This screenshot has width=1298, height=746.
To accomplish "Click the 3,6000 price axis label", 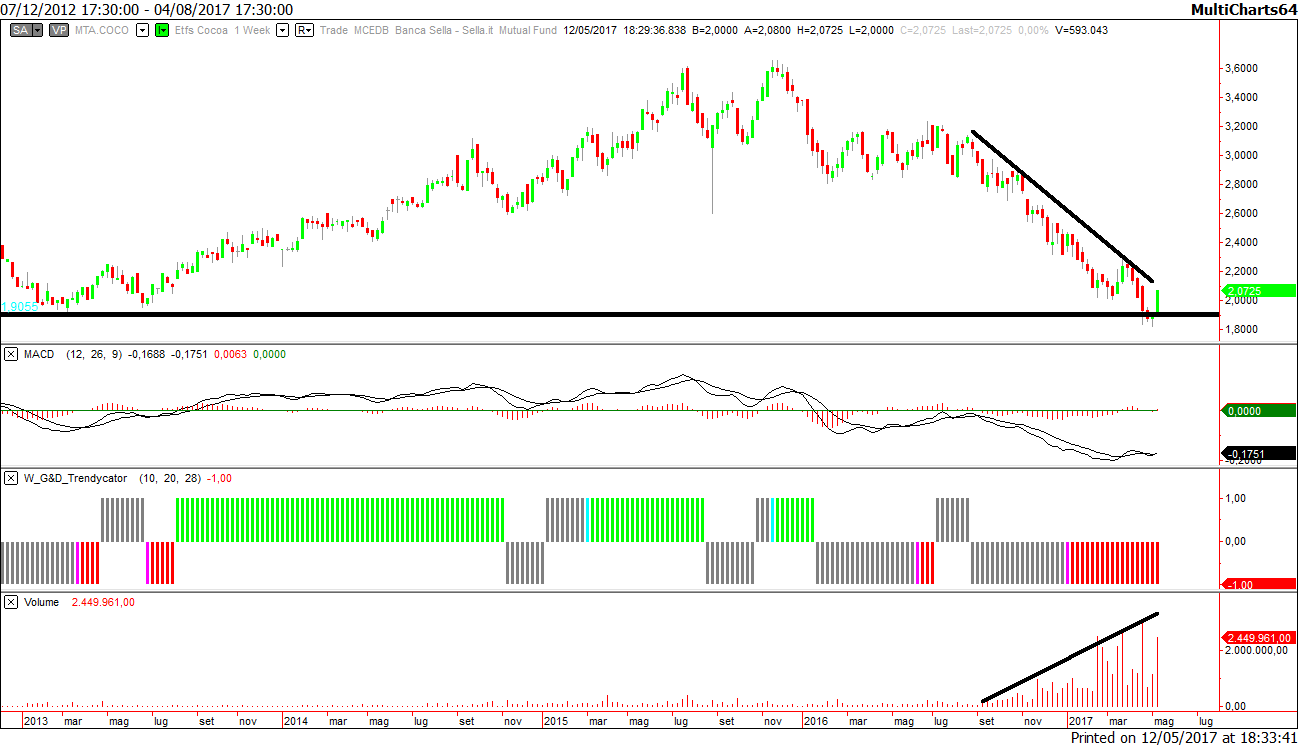I will point(1243,68).
